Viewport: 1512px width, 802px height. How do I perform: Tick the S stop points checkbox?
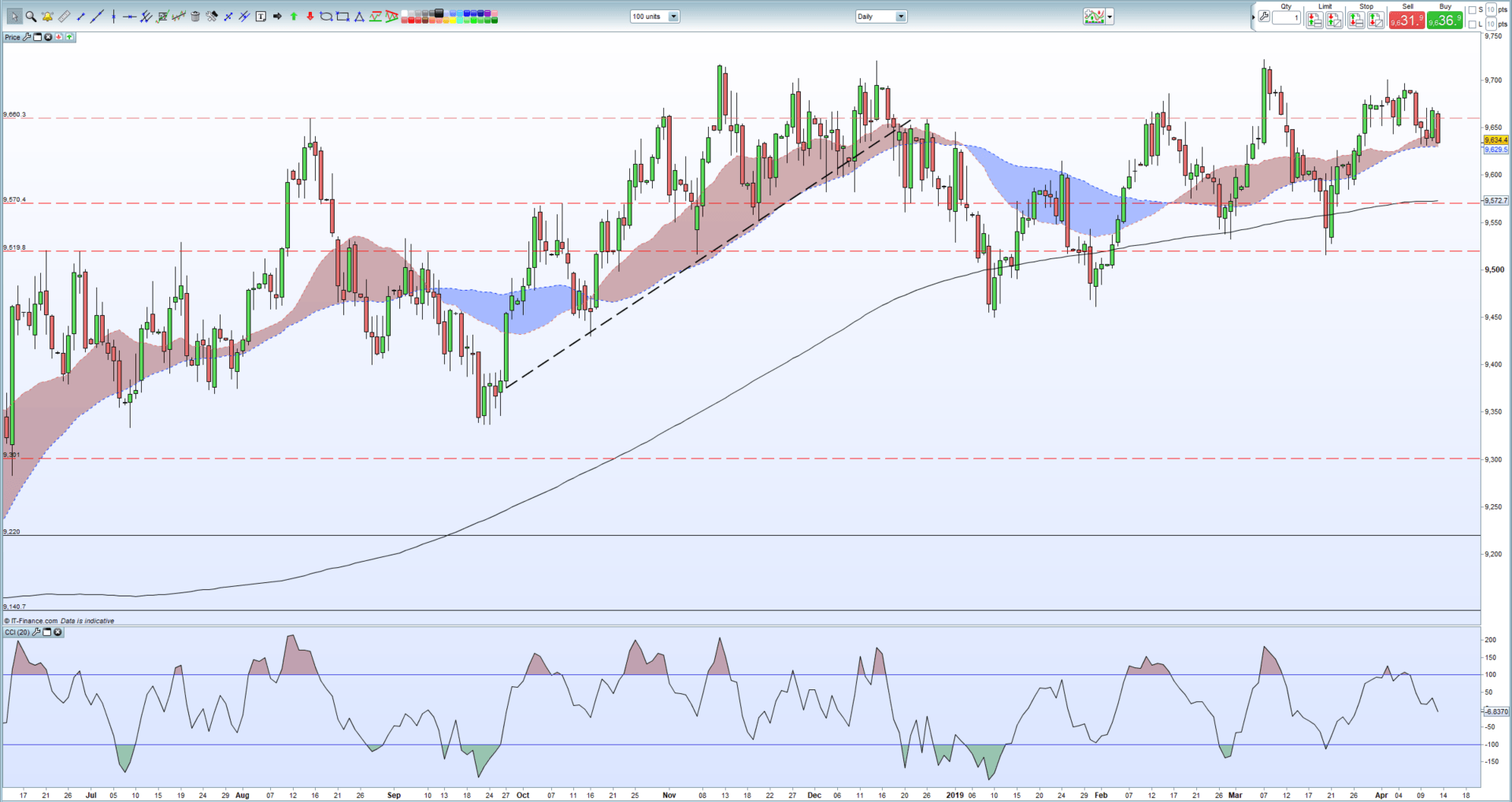(x=1472, y=10)
